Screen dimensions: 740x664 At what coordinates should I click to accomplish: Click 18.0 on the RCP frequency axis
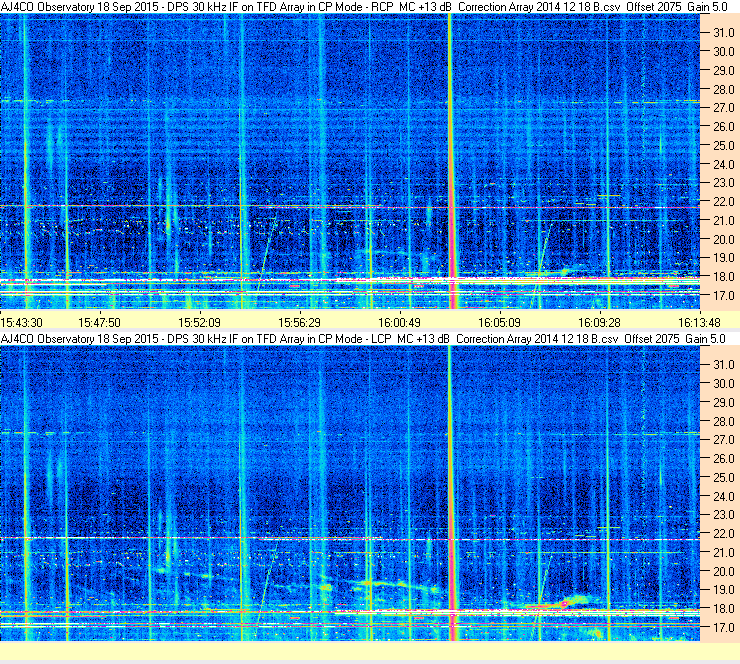[723, 277]
